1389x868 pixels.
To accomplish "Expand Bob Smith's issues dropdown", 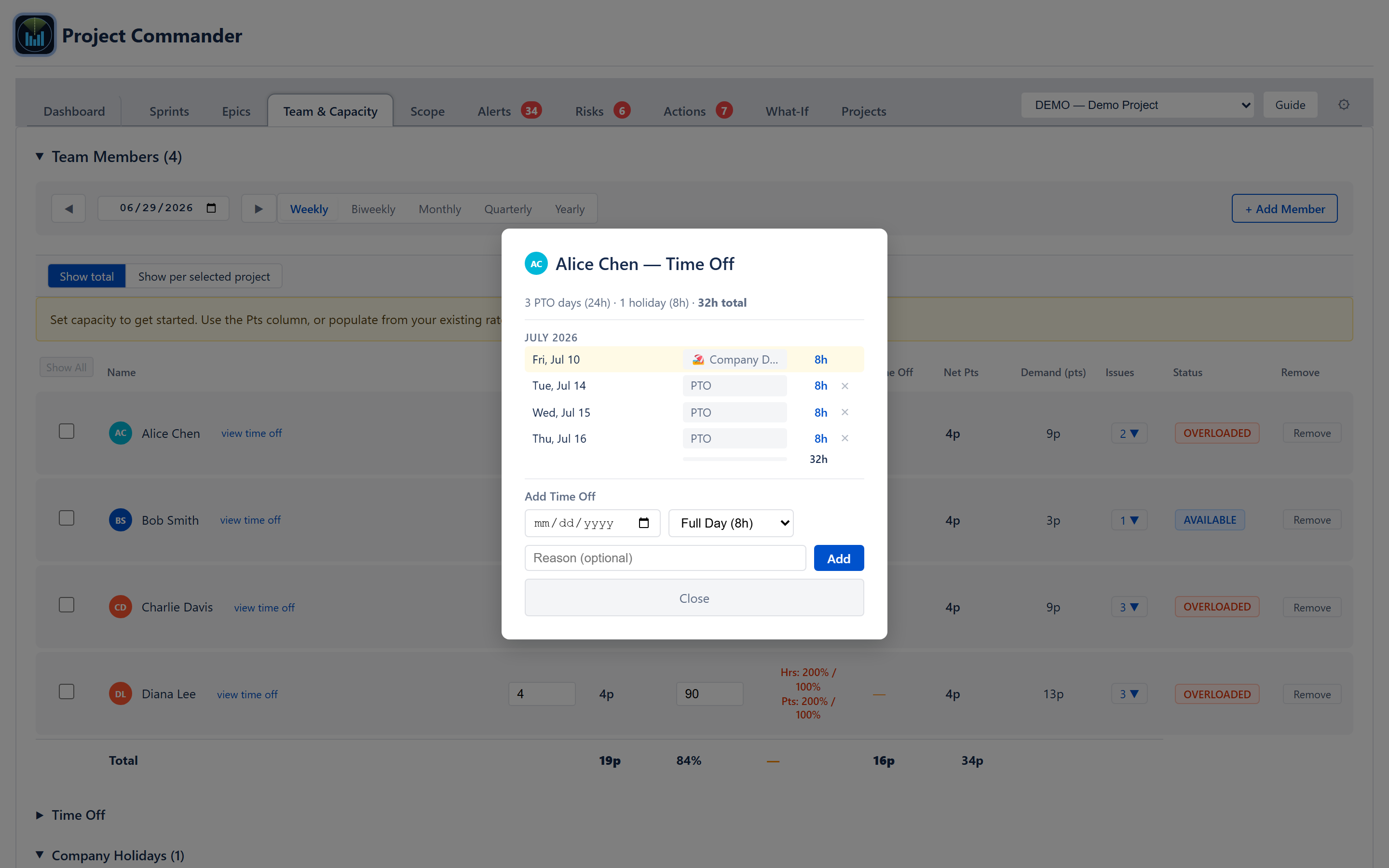I will point(1129,520).
